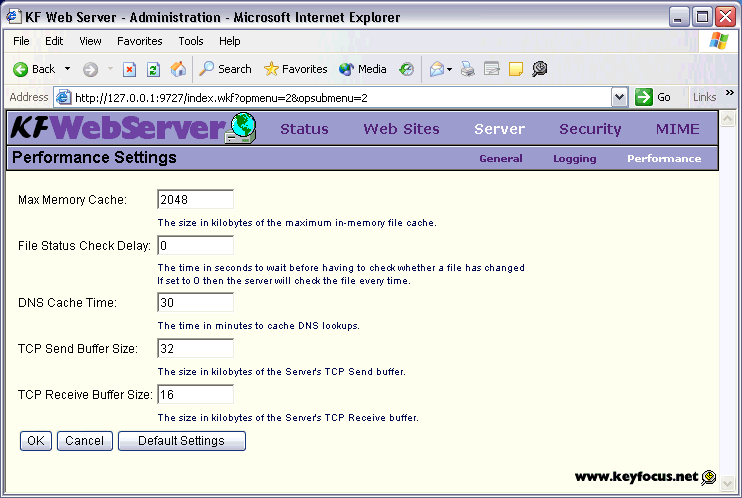
Task: Open the Forward history dropdown arrow
Action: pyautogui.click(x=110, y=69)
